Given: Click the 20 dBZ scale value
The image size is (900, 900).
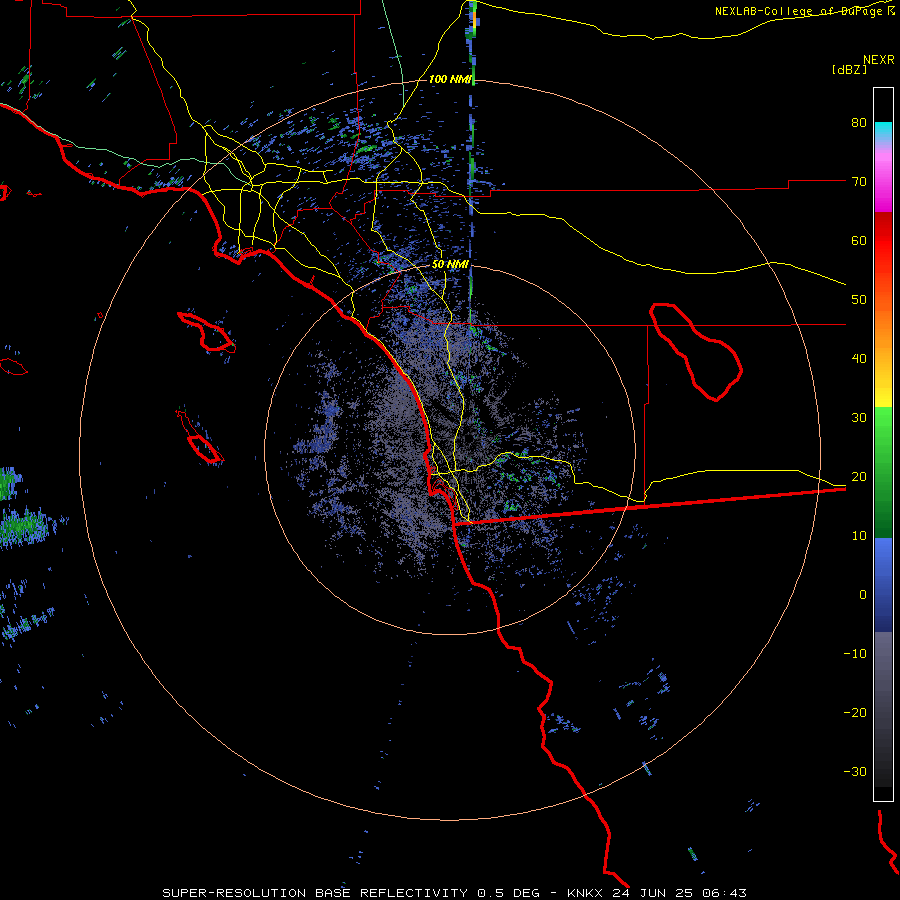Looking at the screenshot, I should 859,476.
